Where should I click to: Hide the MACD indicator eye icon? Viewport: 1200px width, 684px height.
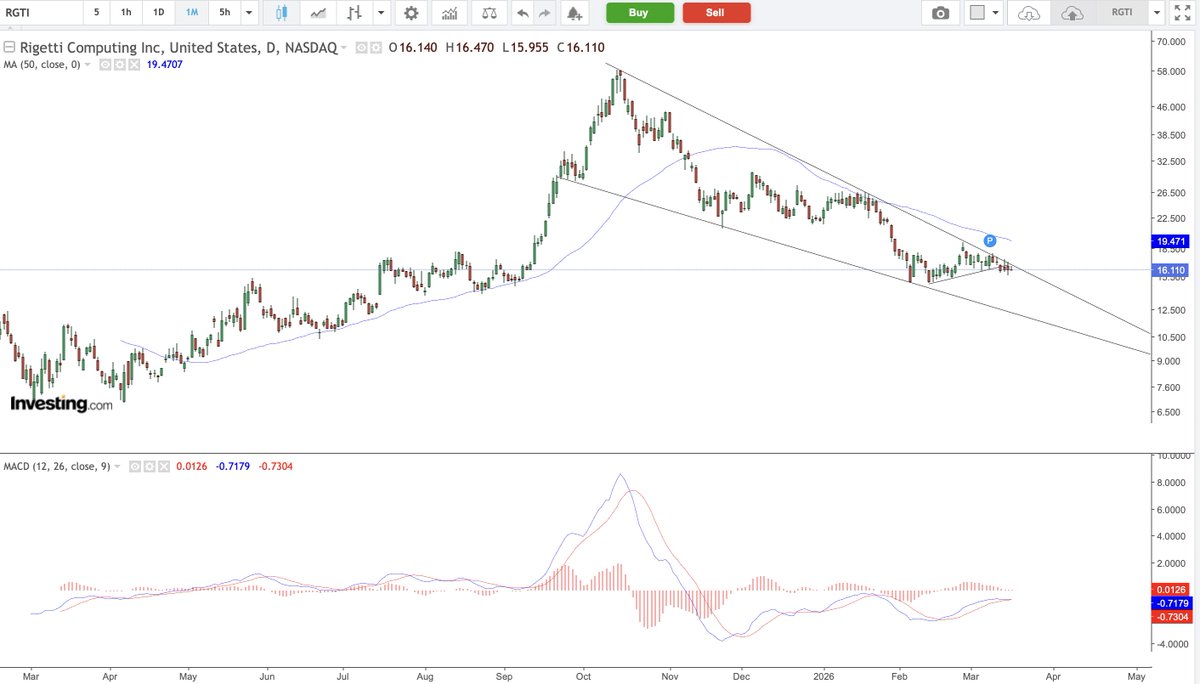point(136,466)
